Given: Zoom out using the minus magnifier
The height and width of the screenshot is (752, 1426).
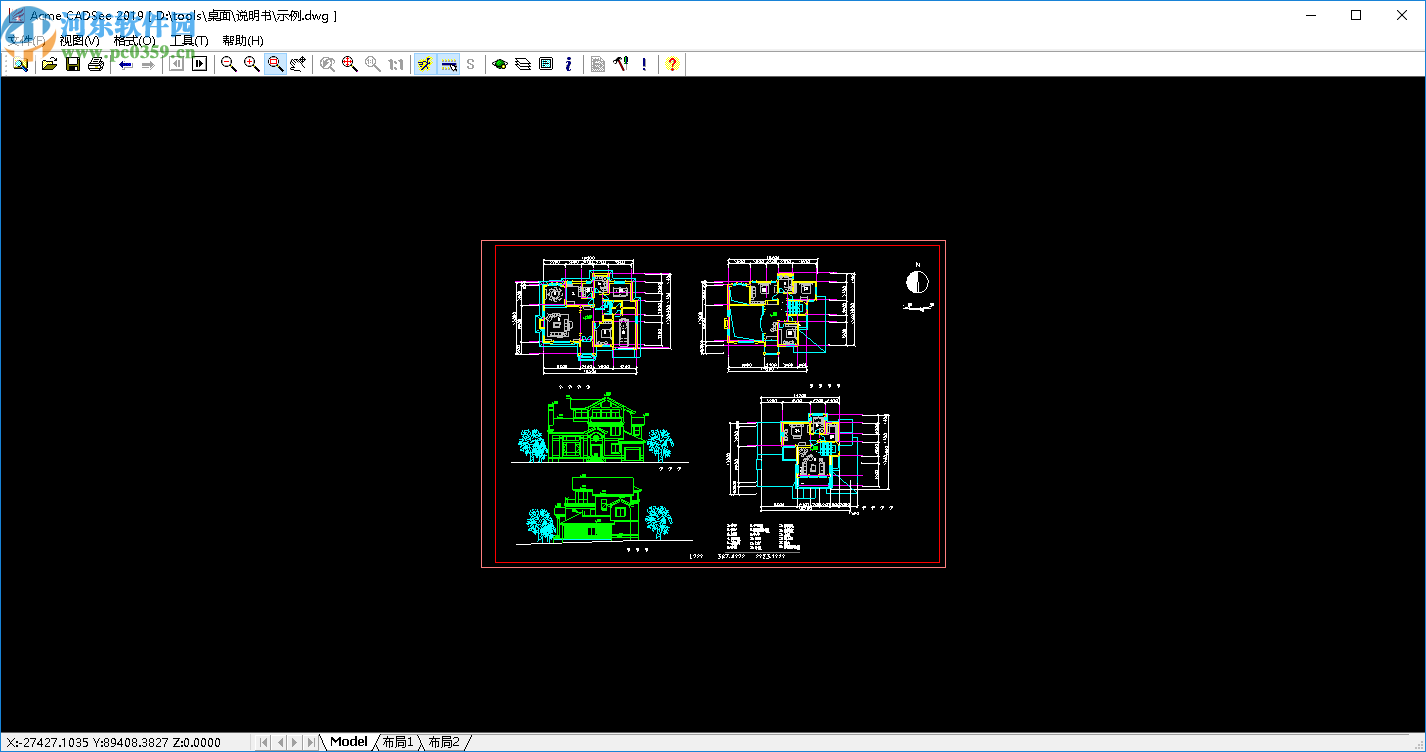Looking at the screenshot, I should coord(229,64).
